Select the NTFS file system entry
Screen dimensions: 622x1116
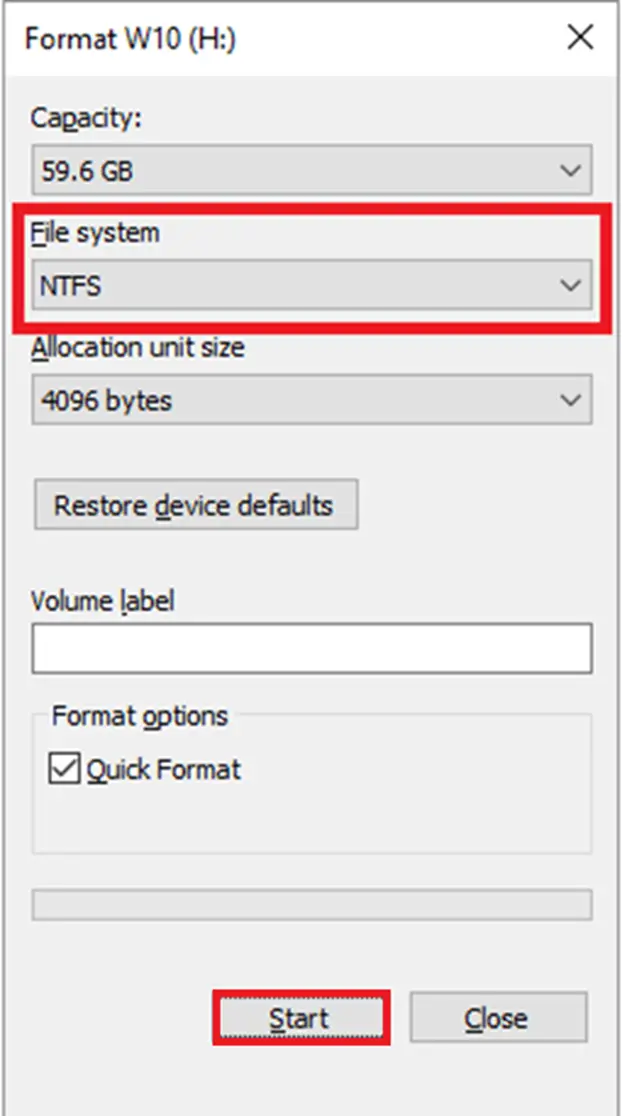[300, 284]
